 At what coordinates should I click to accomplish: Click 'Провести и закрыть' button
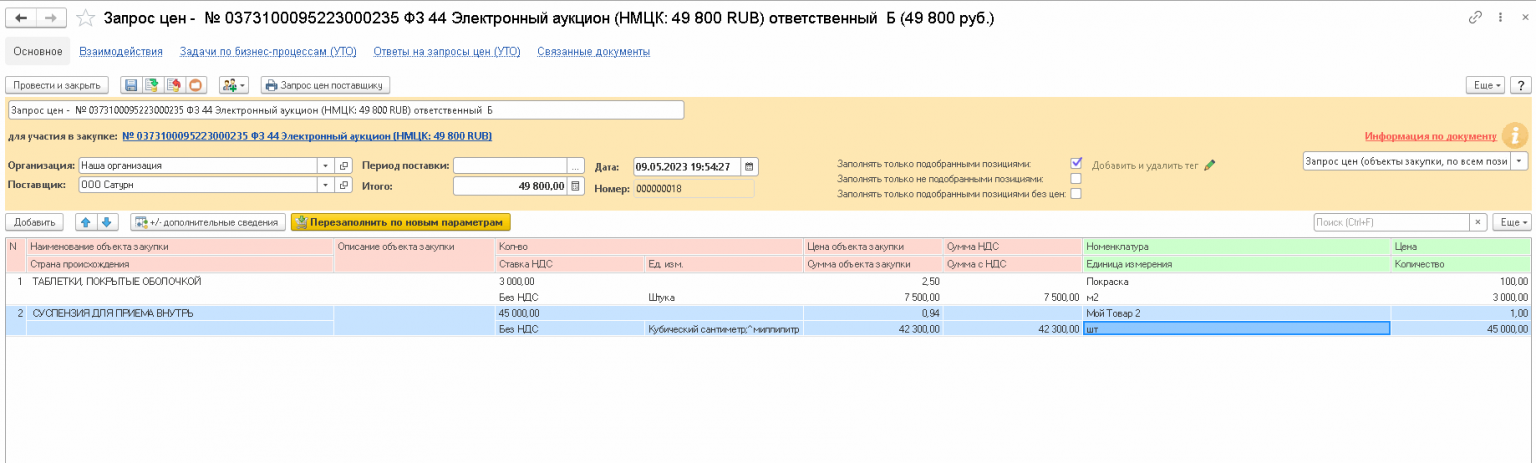pyautogui.click(x=57, y=85)
